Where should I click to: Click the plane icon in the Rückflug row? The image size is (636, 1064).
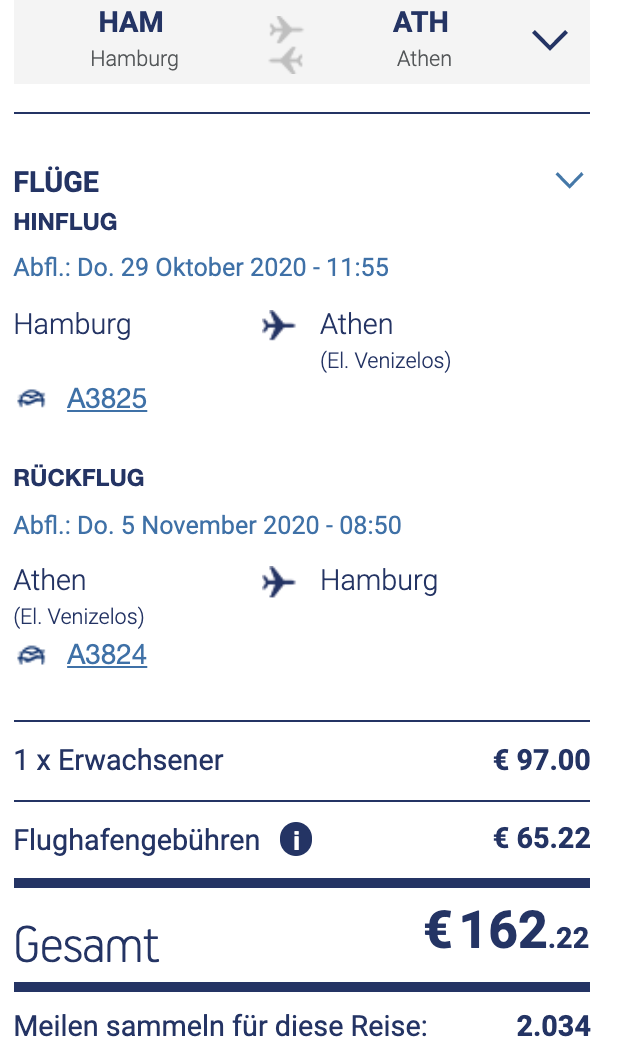(x=279, y=581)
